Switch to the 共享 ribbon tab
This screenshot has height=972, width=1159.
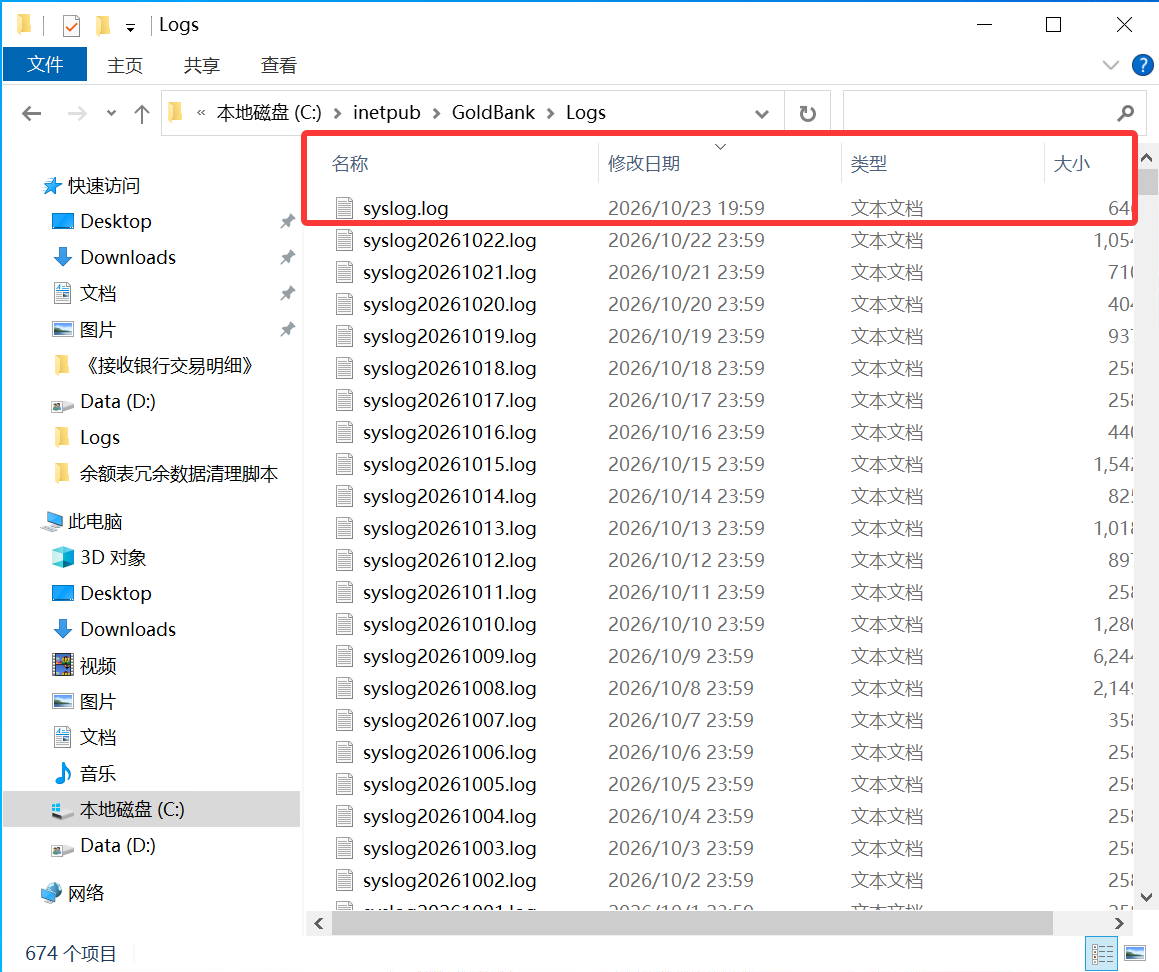tap(202, 65)
